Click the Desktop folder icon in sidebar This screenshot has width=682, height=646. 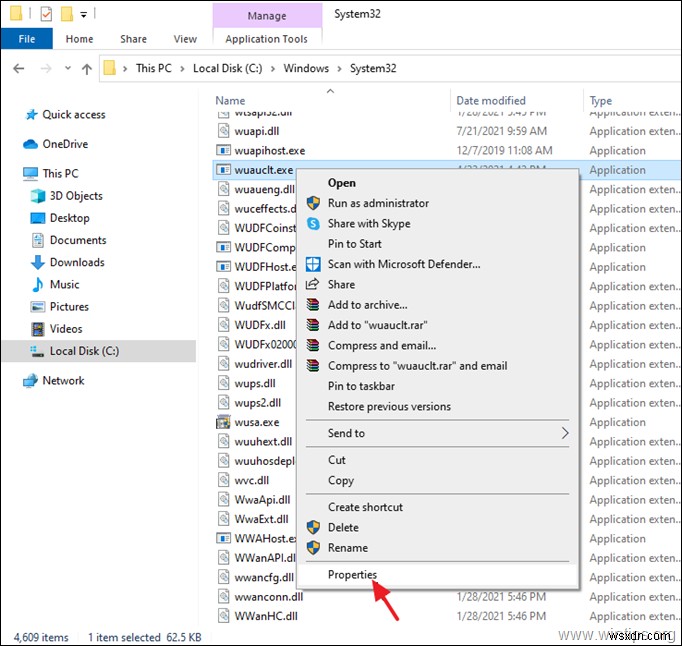pyautogui.click(x=38, y=218)
